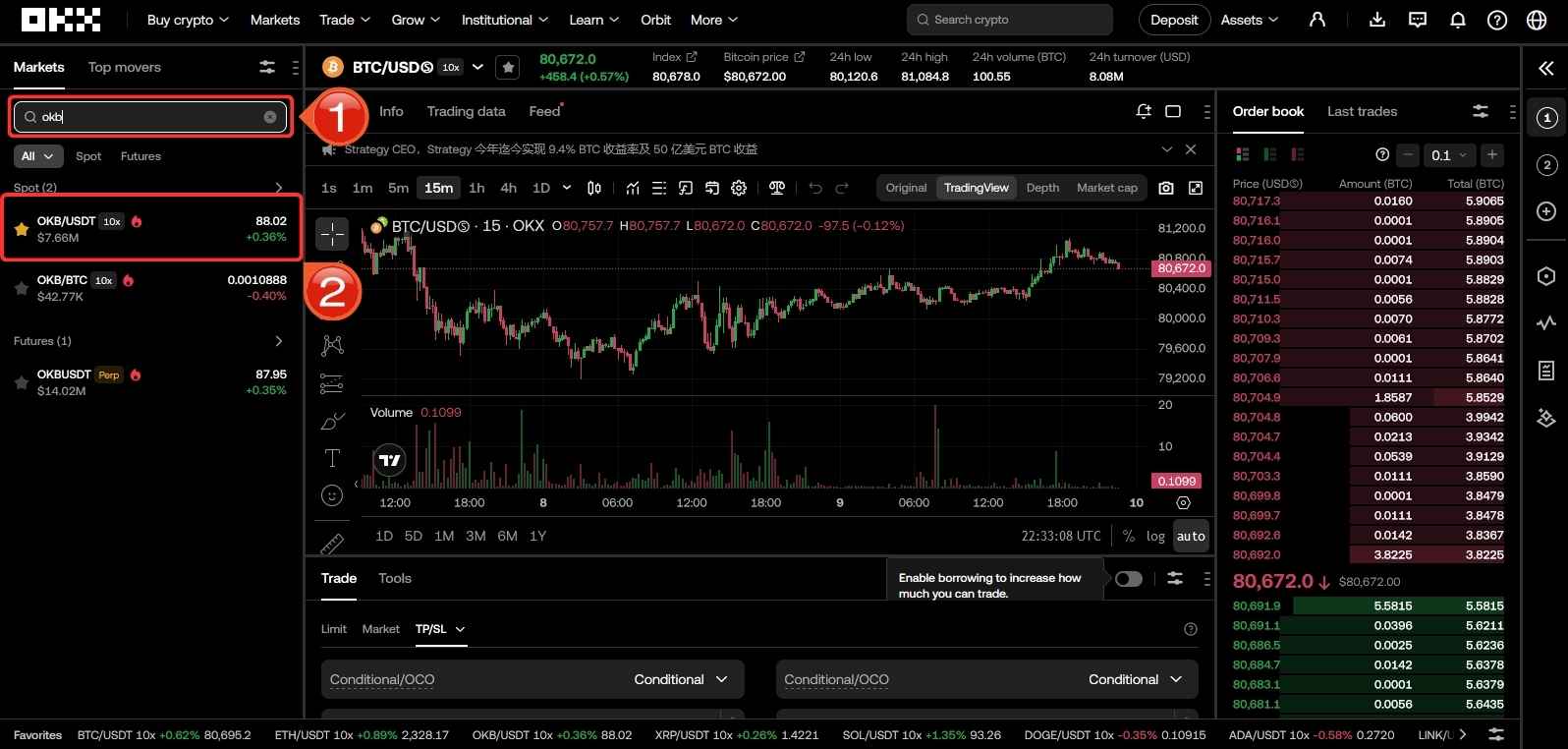Viewport: 1568px width, 749px height.
Task: Select 1h chart interval
Action: pos(476,188)
